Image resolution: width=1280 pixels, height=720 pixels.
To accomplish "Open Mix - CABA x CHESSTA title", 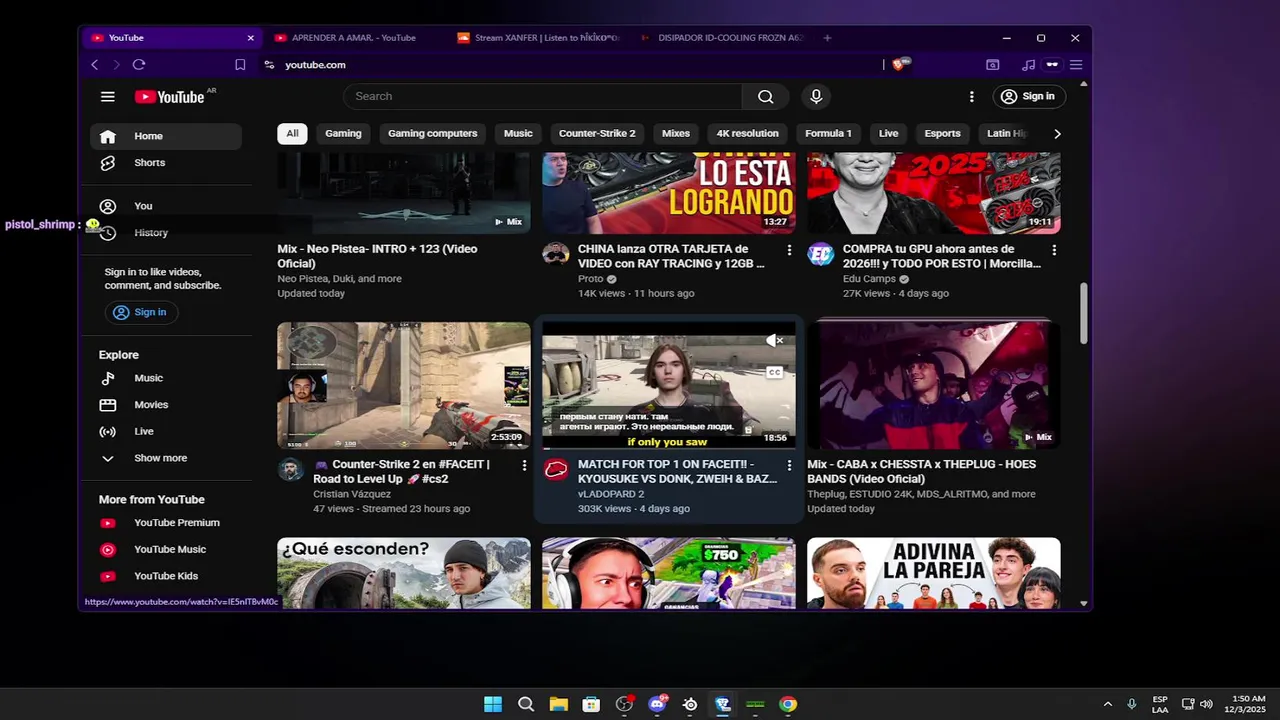I will [921, 471].
